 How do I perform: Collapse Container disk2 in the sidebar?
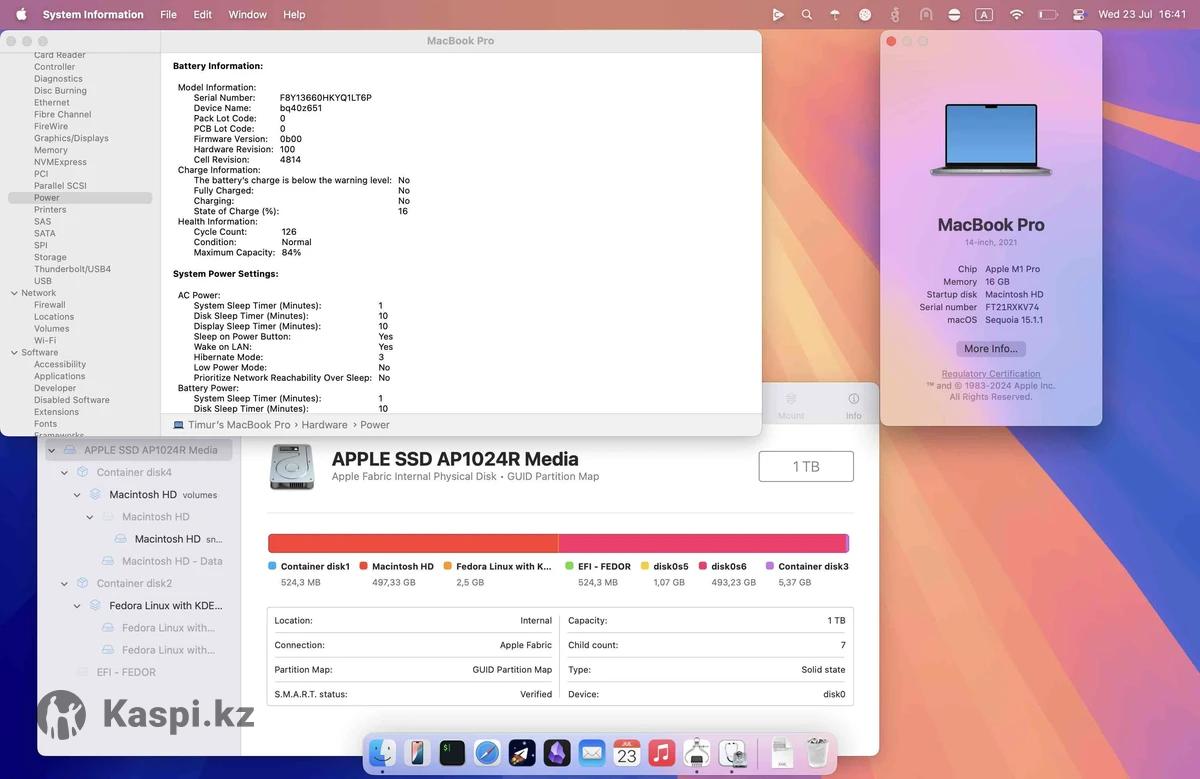click(65, 583)
